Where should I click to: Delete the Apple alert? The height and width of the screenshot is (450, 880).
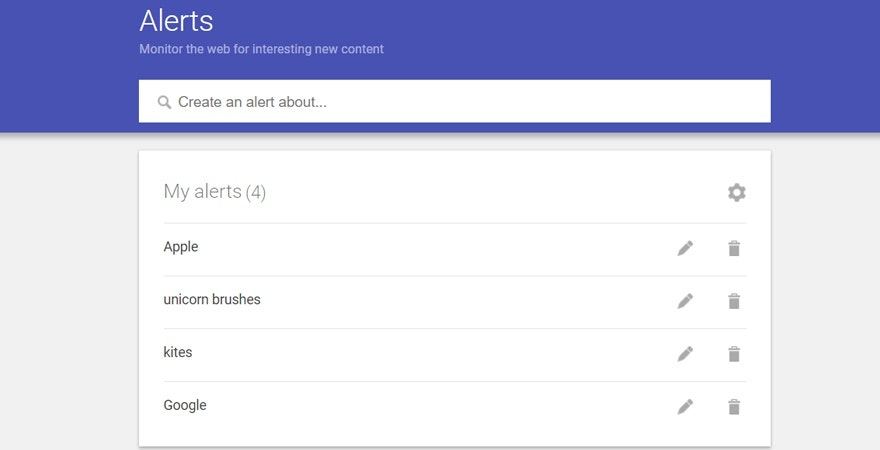[x=734, y=248]
